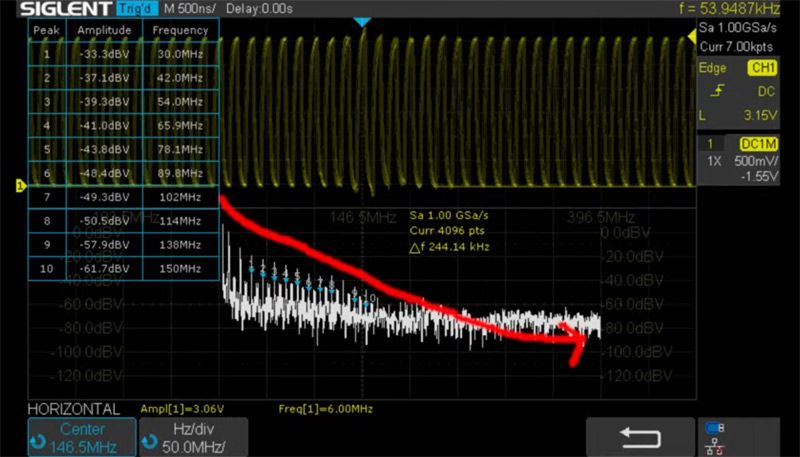
Task: Click the channel 1 ground reference marker
Action: point(17,186)
